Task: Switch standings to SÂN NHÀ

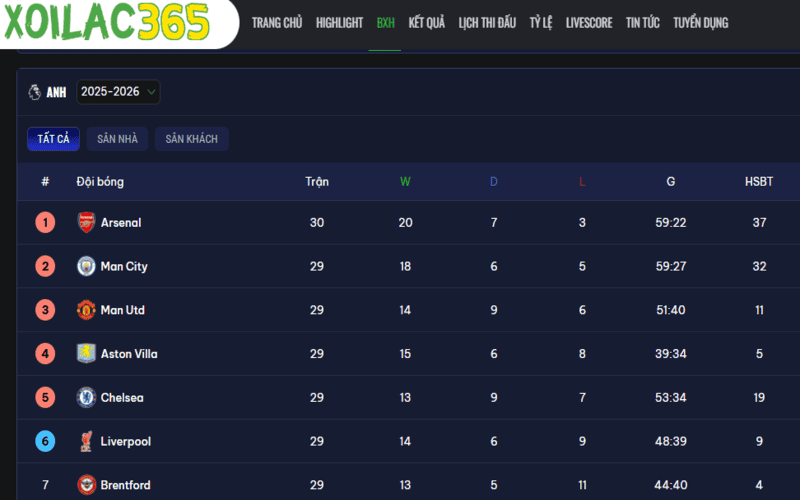Action: [x=117, y=139]
